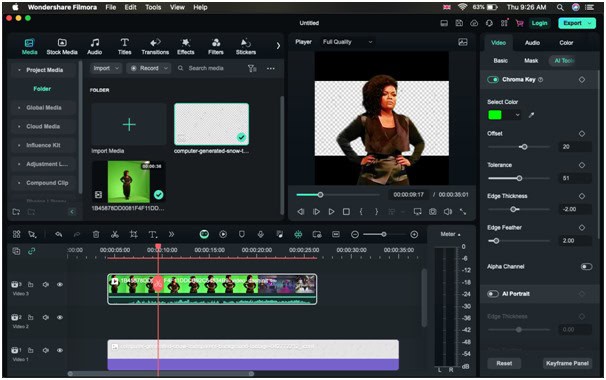Click the Tolerance slider handle

click(519, 178)
